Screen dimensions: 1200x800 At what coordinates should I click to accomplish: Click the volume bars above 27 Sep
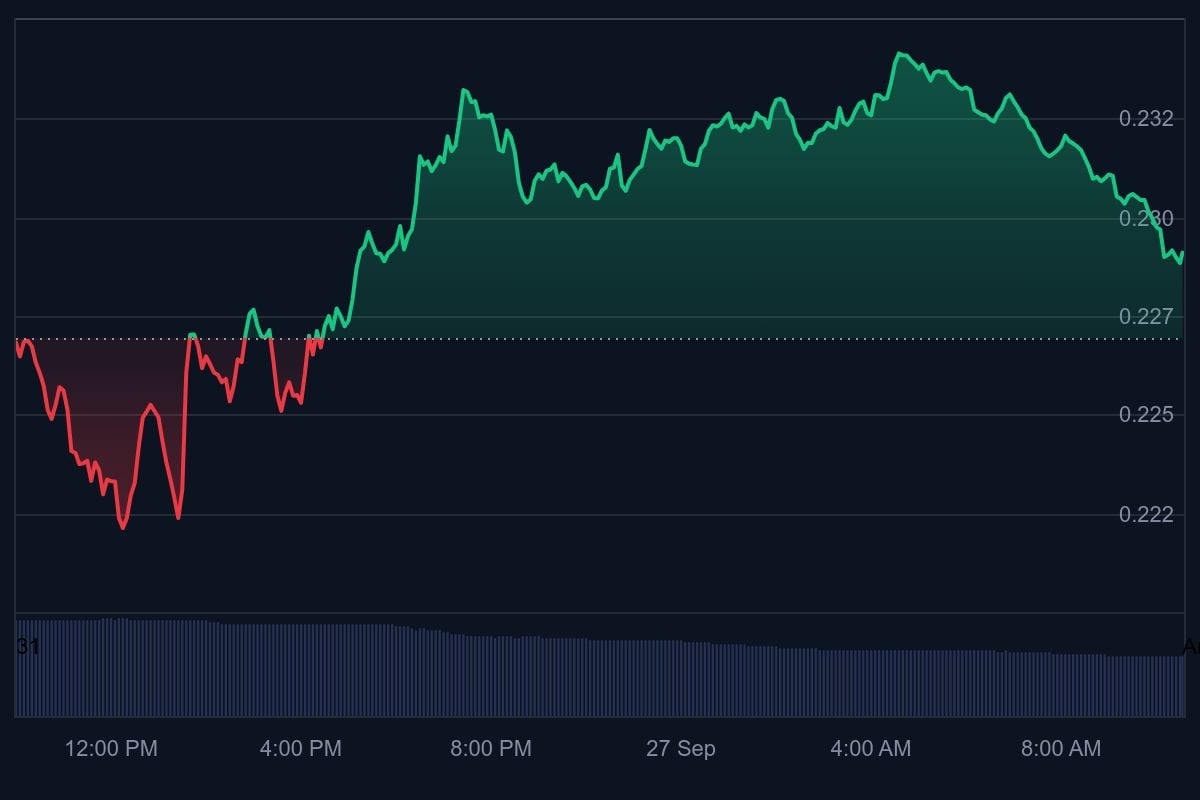coord(680,678)
